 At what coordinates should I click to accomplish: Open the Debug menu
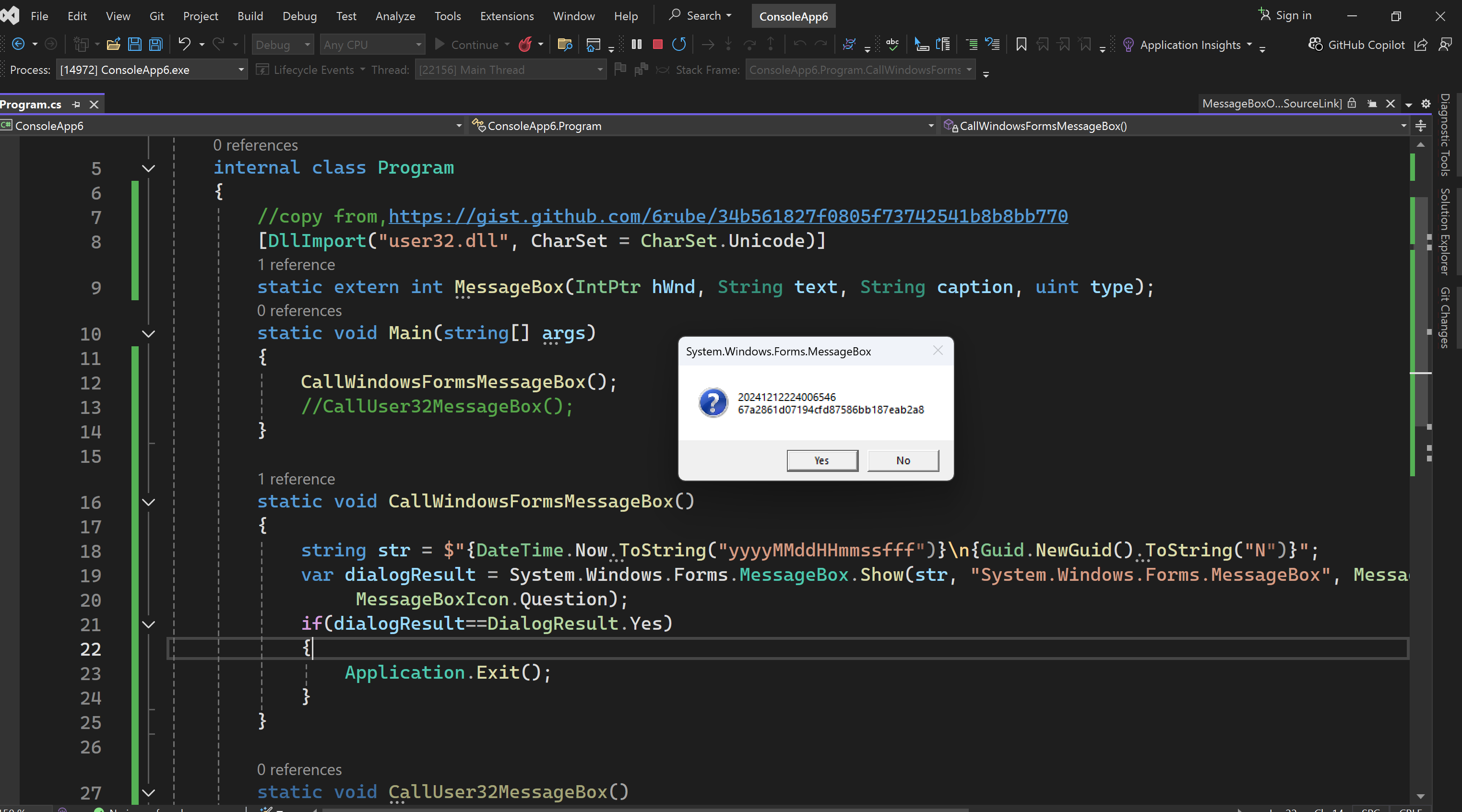tap(299, 16)
